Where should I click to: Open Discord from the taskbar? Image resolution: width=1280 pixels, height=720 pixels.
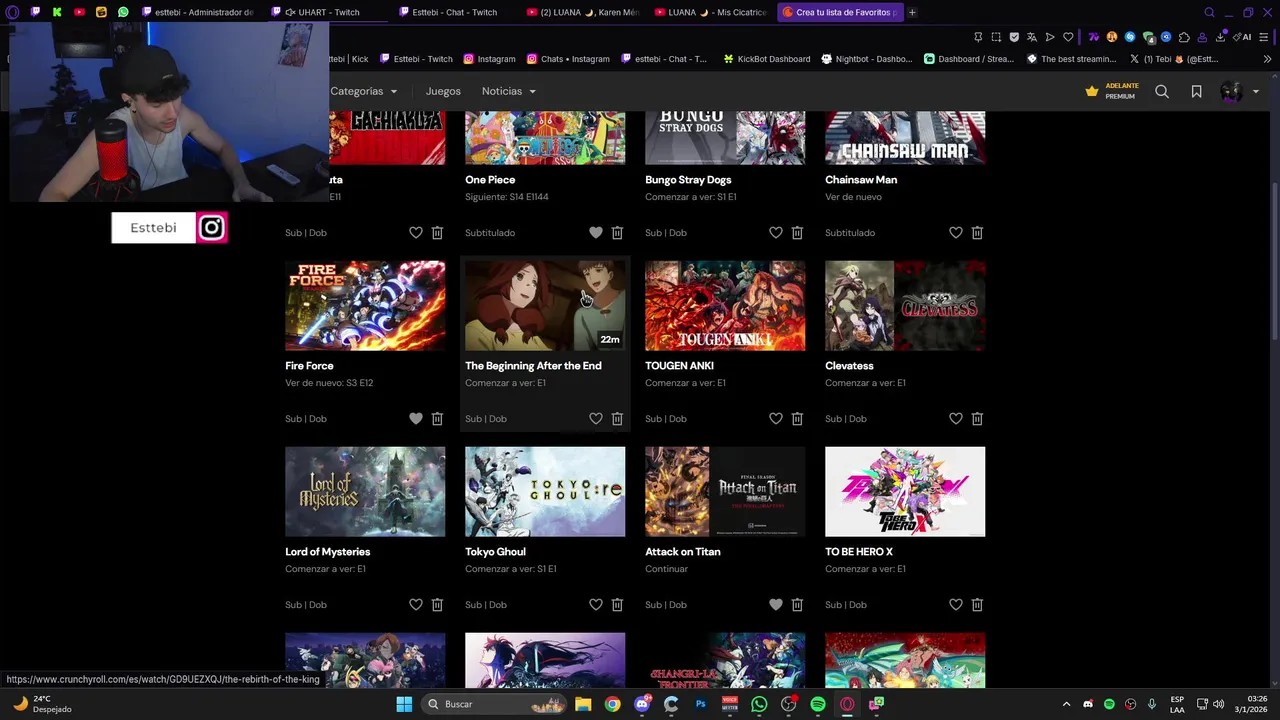pos(642,704)
